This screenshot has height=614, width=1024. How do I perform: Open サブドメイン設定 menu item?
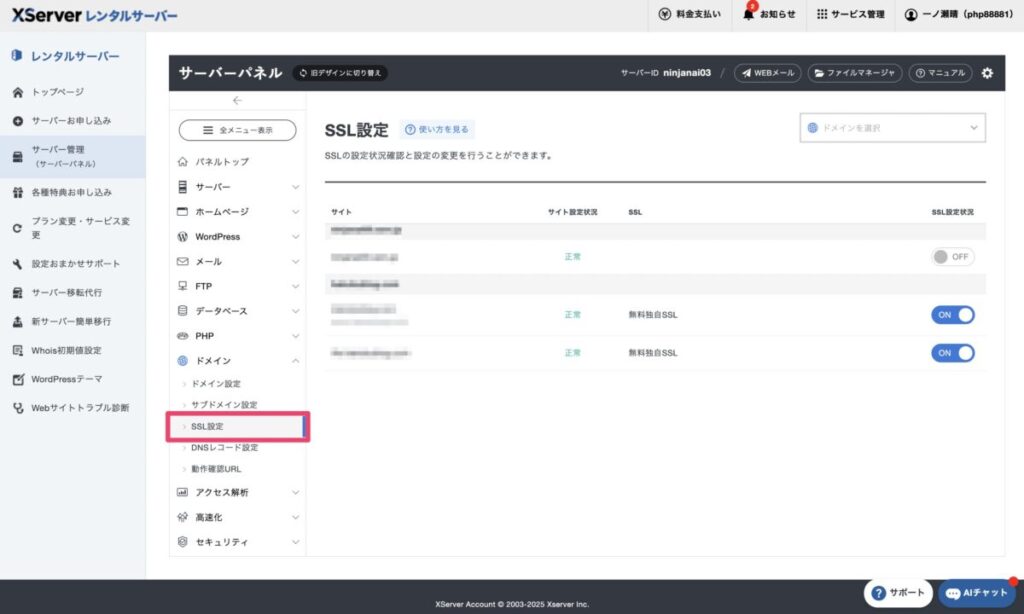[224, 405]
